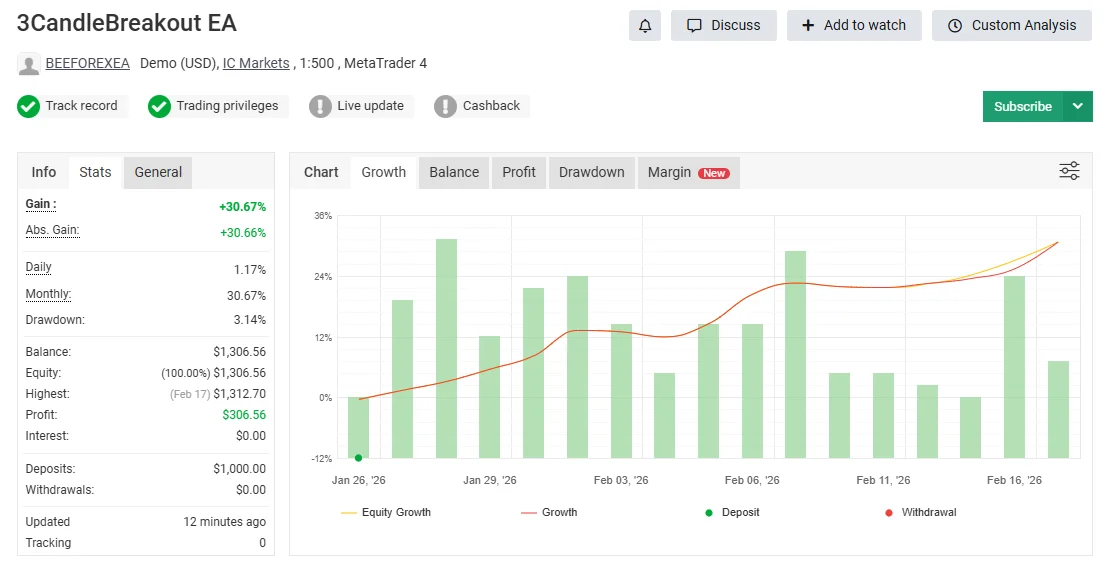Toggle Equity Growth legend series

[x=386, y=513]
